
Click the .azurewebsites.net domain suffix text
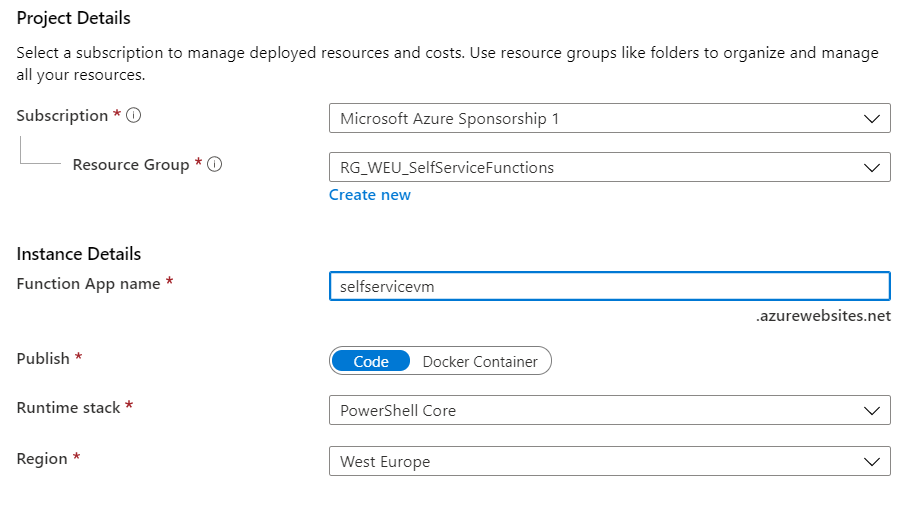823,316
